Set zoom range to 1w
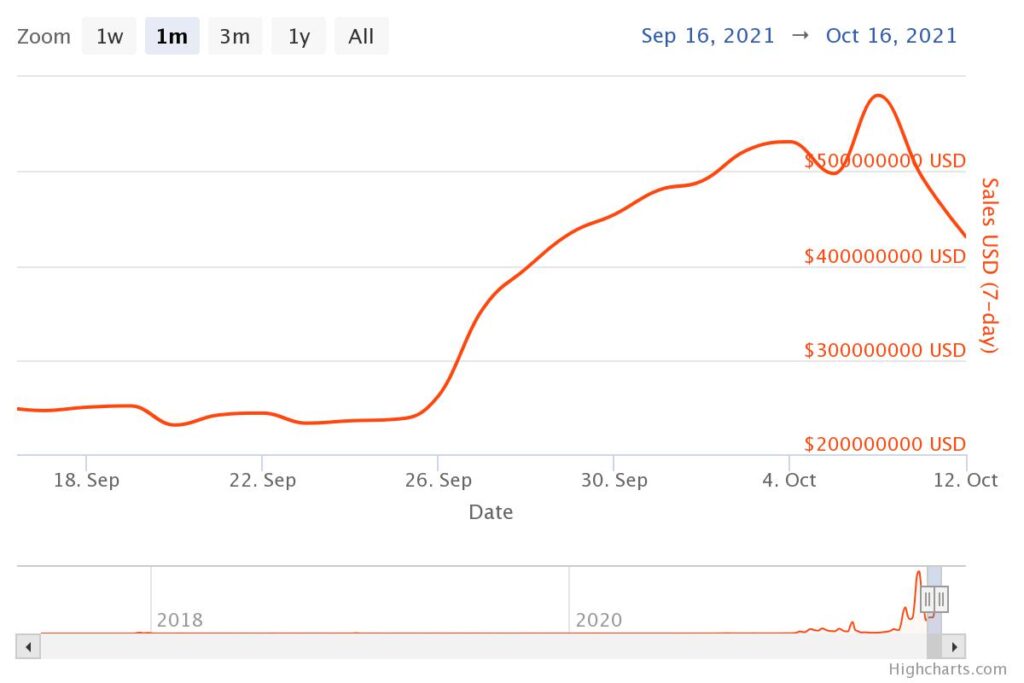Image resolution: width=1024 pixels, height=683 pixels. pyautogui.click(x=109, y=37)
